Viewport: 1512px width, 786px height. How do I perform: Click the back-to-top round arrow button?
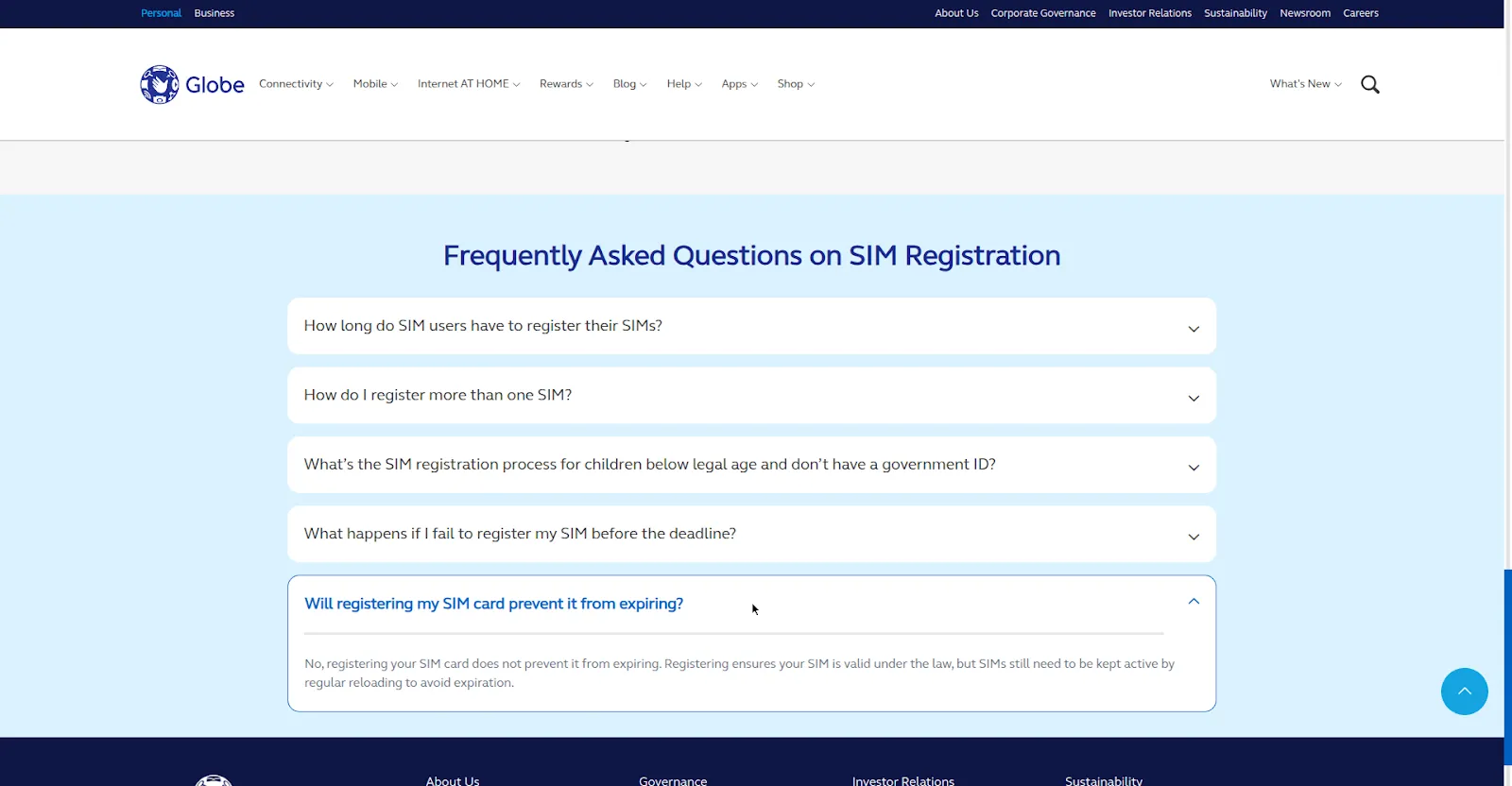tap(1464, 692)
